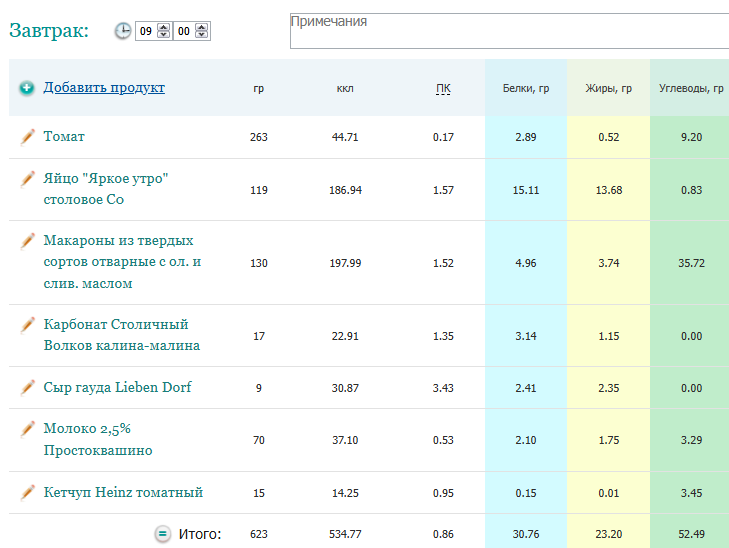Edit Томат row with pencil icon
Image resolution: width=729 pixels, height=548 pixels.
tap(27, 137)
